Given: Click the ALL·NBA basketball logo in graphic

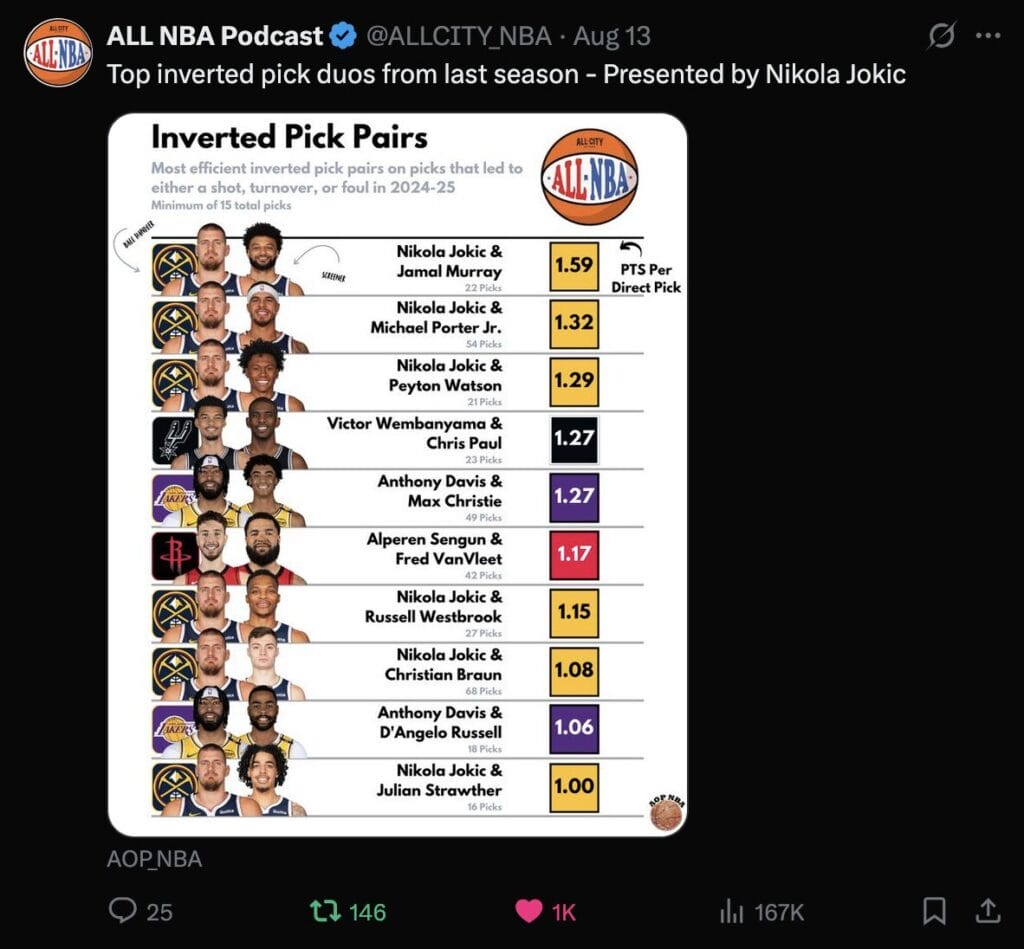Looking at the screenshot, I should [x=589, y=177].
